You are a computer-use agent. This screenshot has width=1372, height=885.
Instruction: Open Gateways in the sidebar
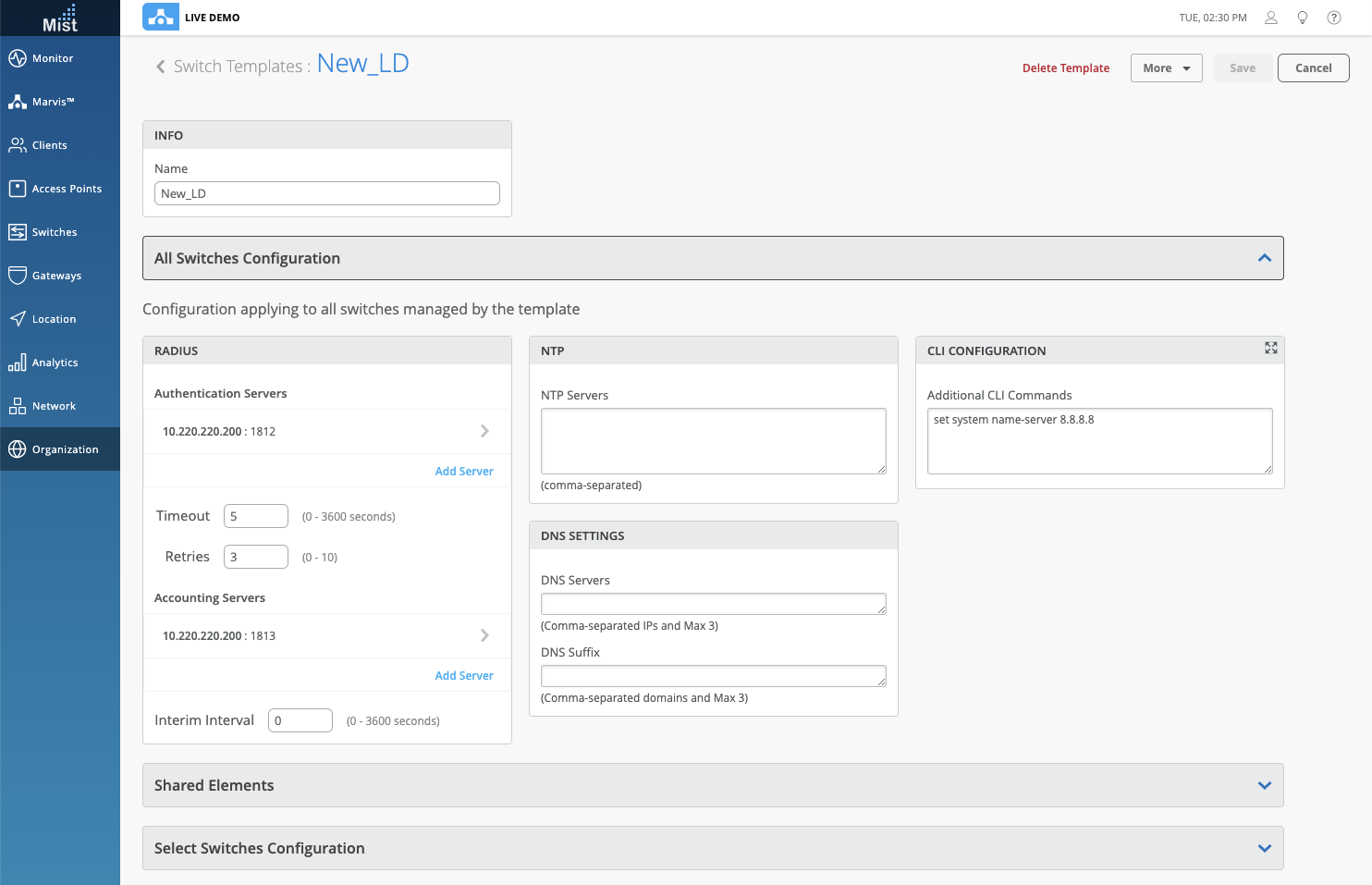56,276
